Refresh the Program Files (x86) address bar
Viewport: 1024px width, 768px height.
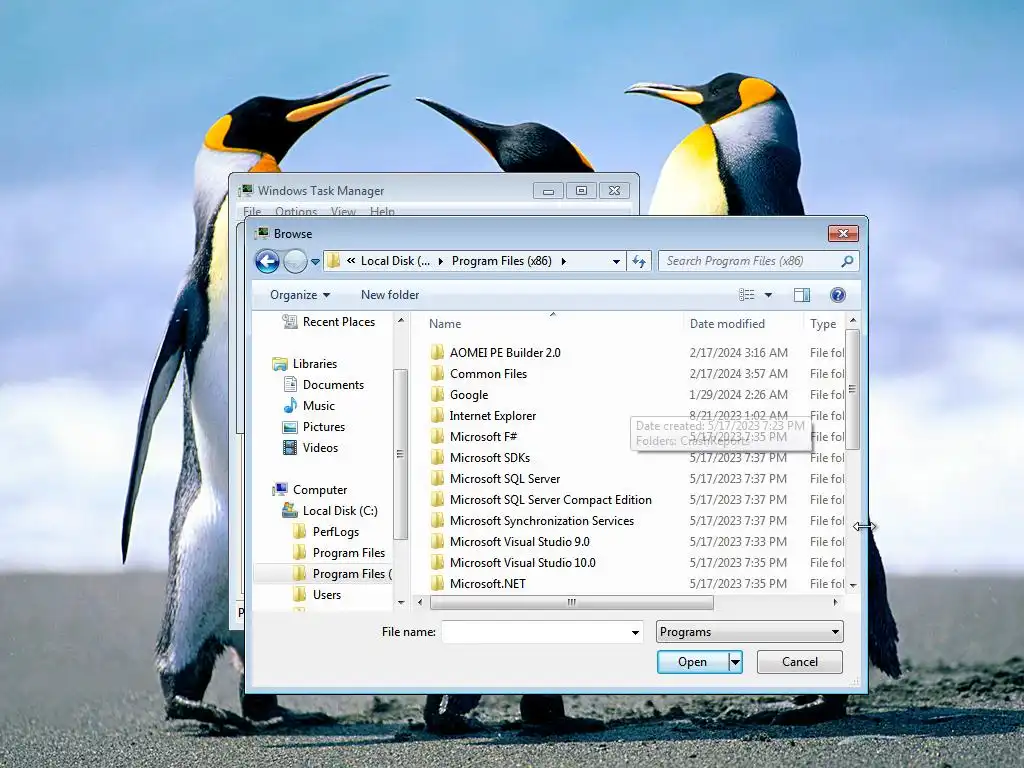click(639, 261)
